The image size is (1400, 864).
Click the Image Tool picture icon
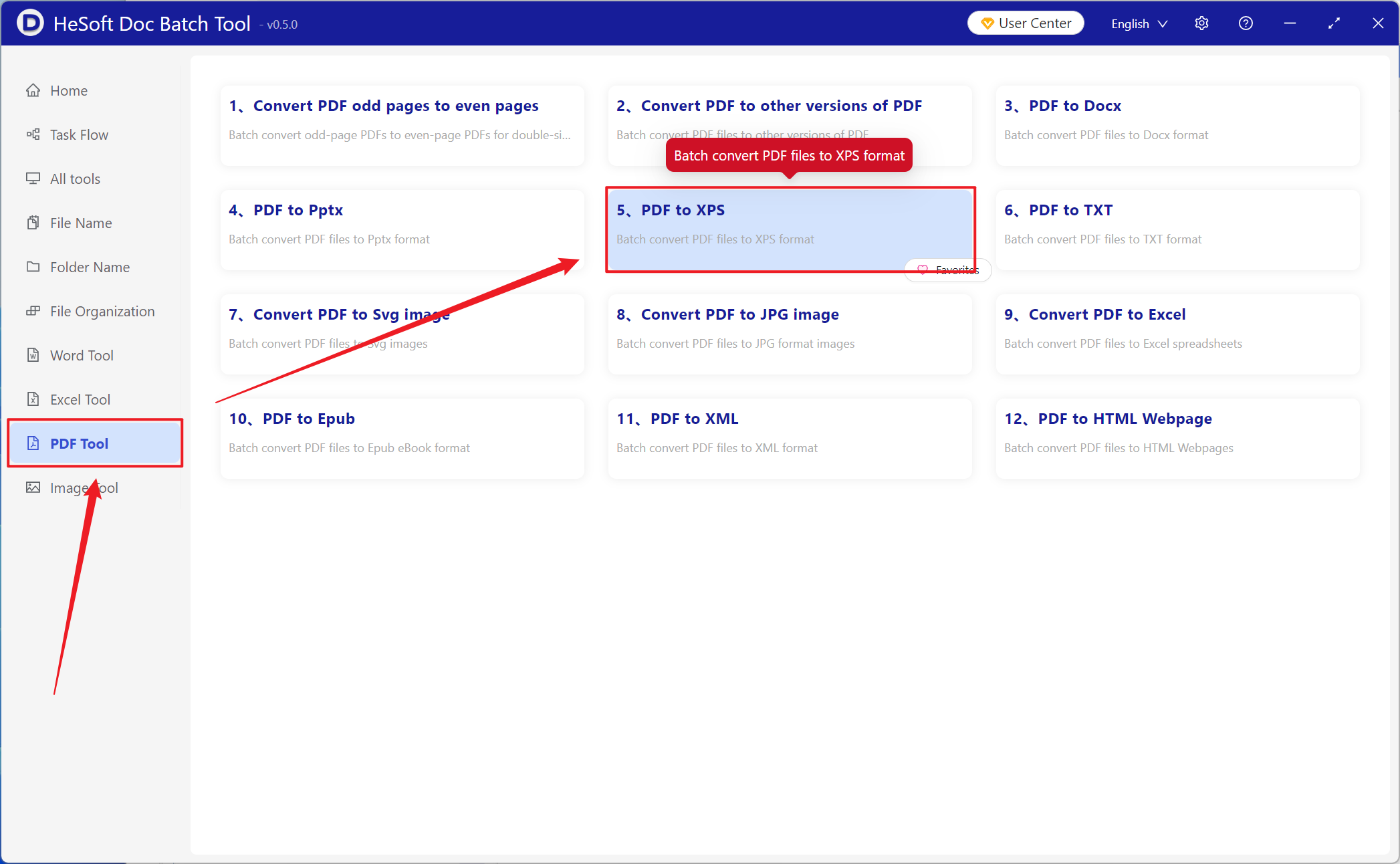pyautogui.click(x=33, y=488)
